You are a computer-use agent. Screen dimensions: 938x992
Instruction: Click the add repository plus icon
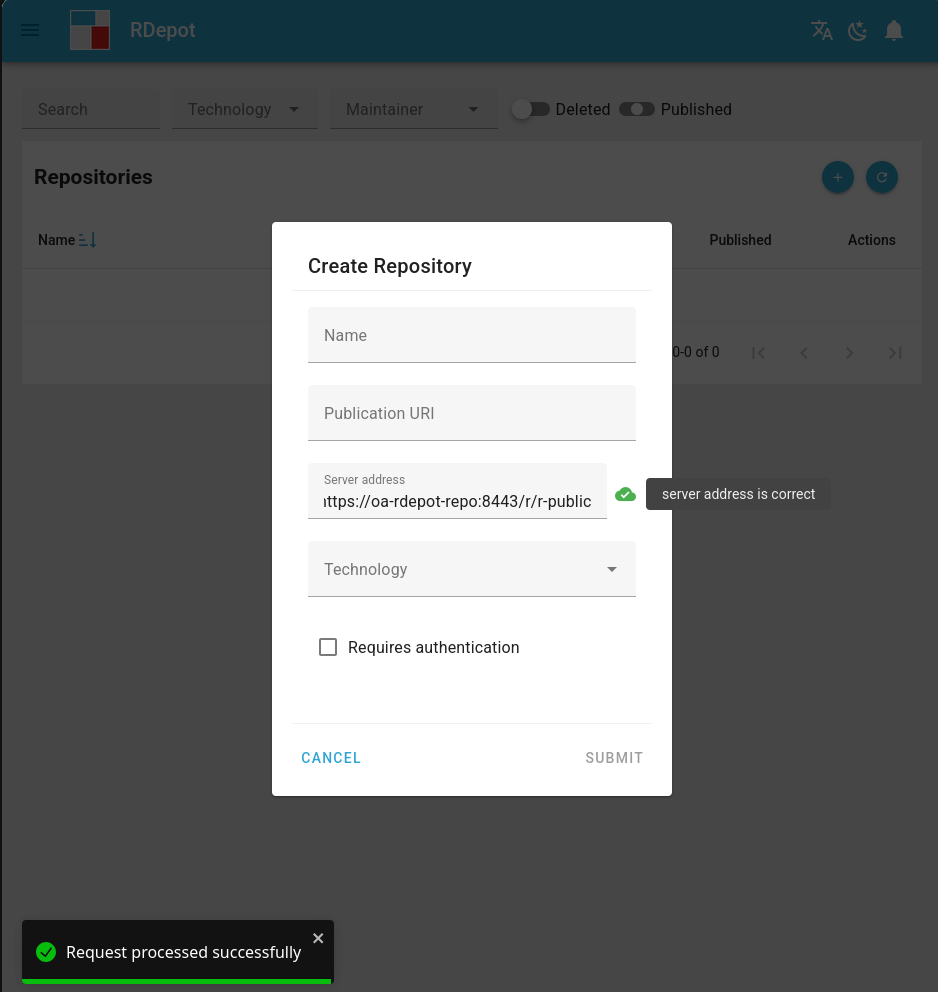coord(838,177)
